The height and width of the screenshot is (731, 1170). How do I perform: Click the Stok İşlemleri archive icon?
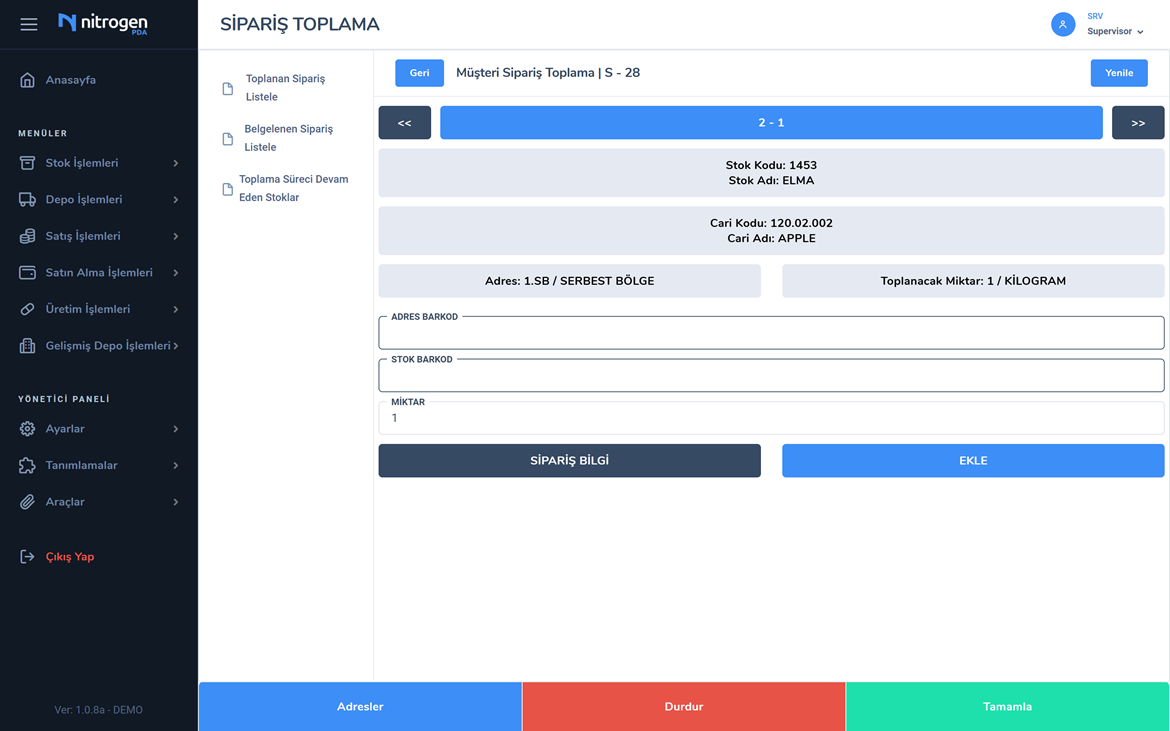[x=28, y=163]
